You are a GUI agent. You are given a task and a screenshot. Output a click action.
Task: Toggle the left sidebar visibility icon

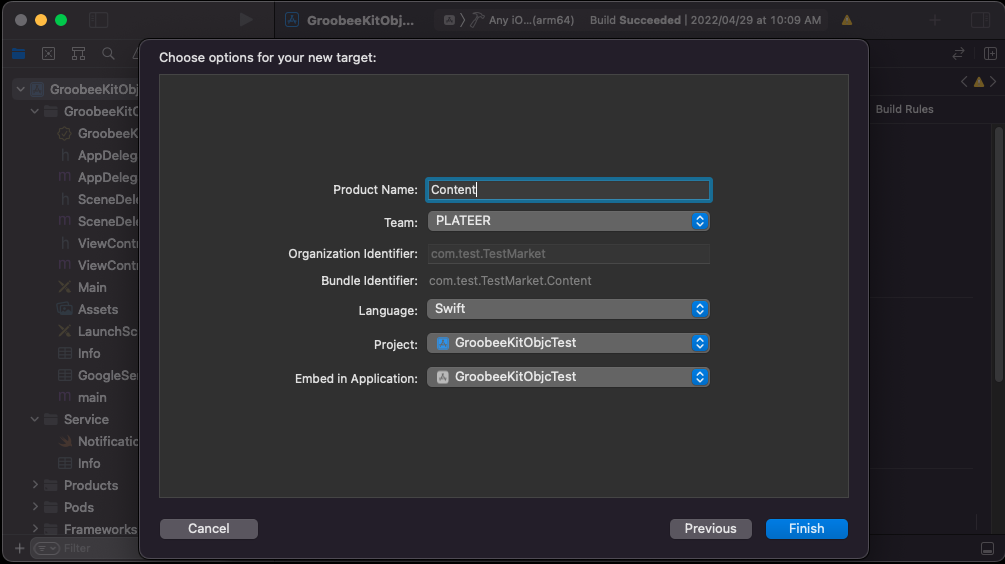pyautogui.click(x=99, y=20)
